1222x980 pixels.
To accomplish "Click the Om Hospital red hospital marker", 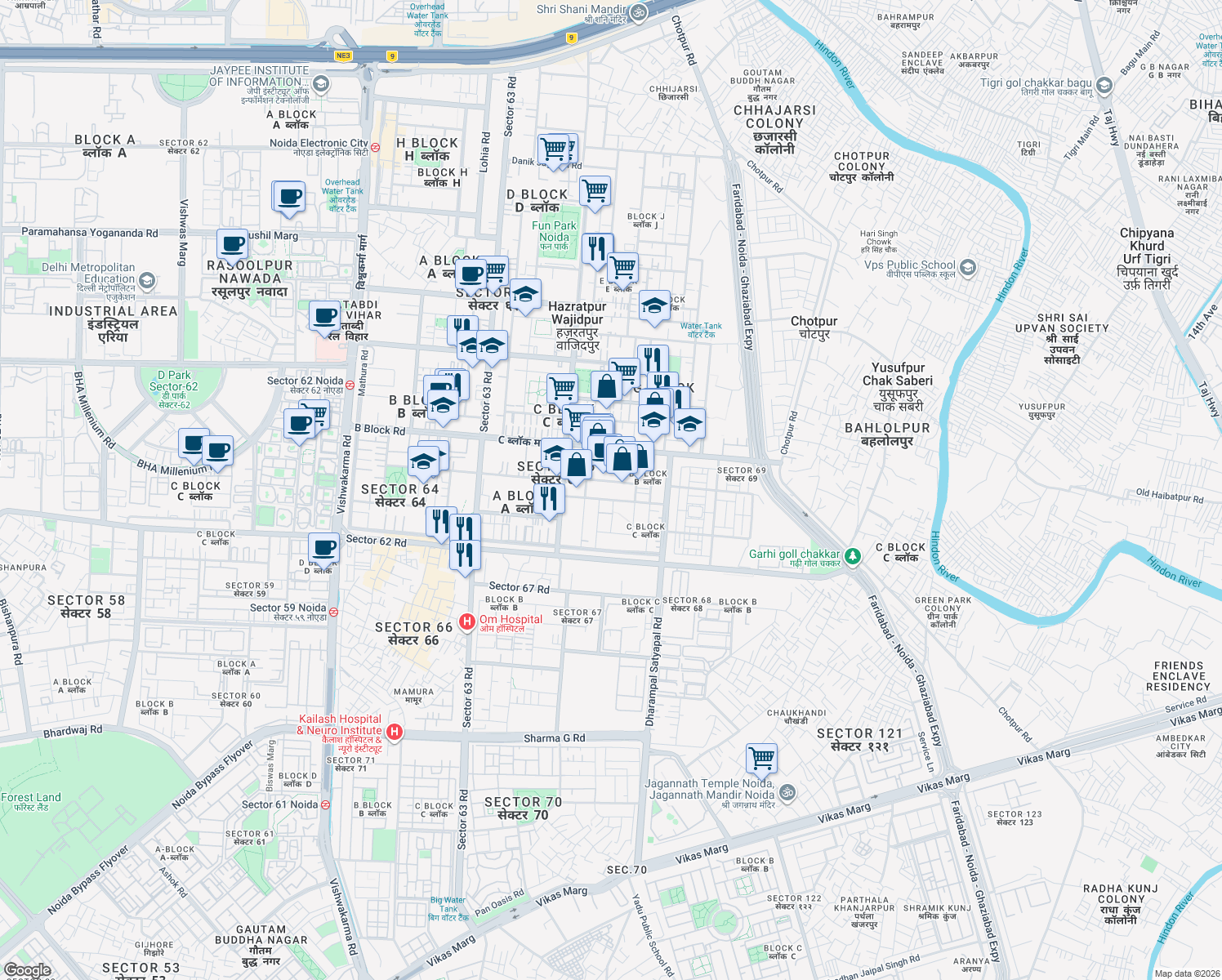I will pos(467,620).
